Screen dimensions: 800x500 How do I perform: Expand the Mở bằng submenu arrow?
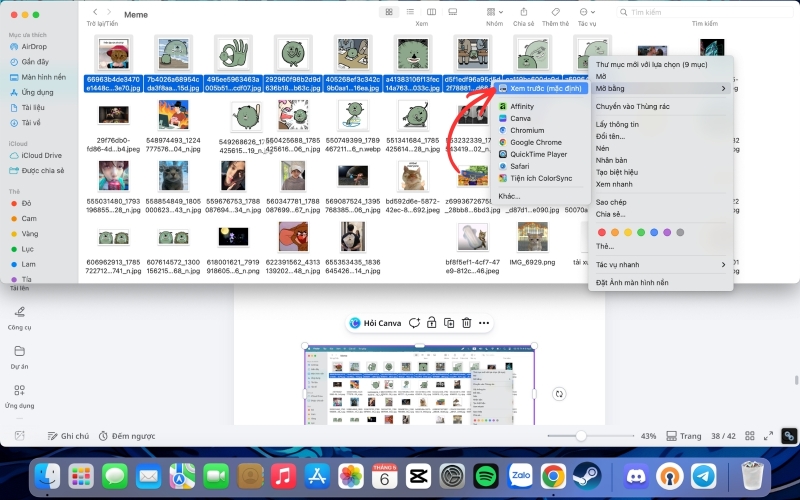[723, 88]
